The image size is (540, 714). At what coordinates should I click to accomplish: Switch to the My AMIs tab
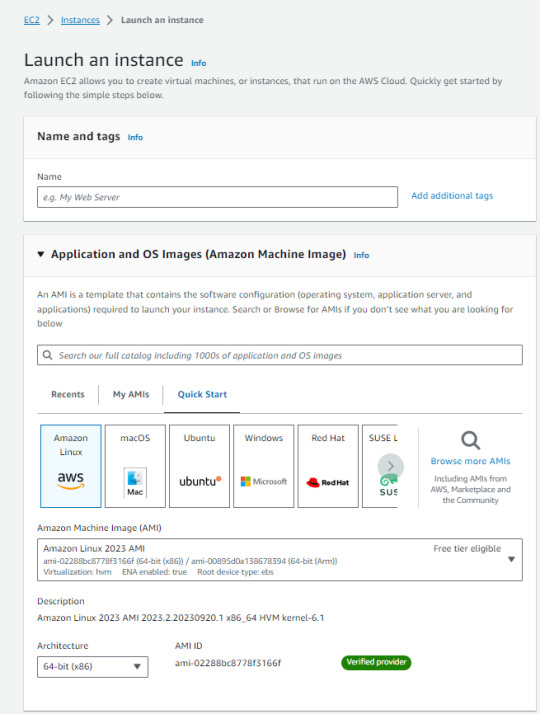[131, 394]
